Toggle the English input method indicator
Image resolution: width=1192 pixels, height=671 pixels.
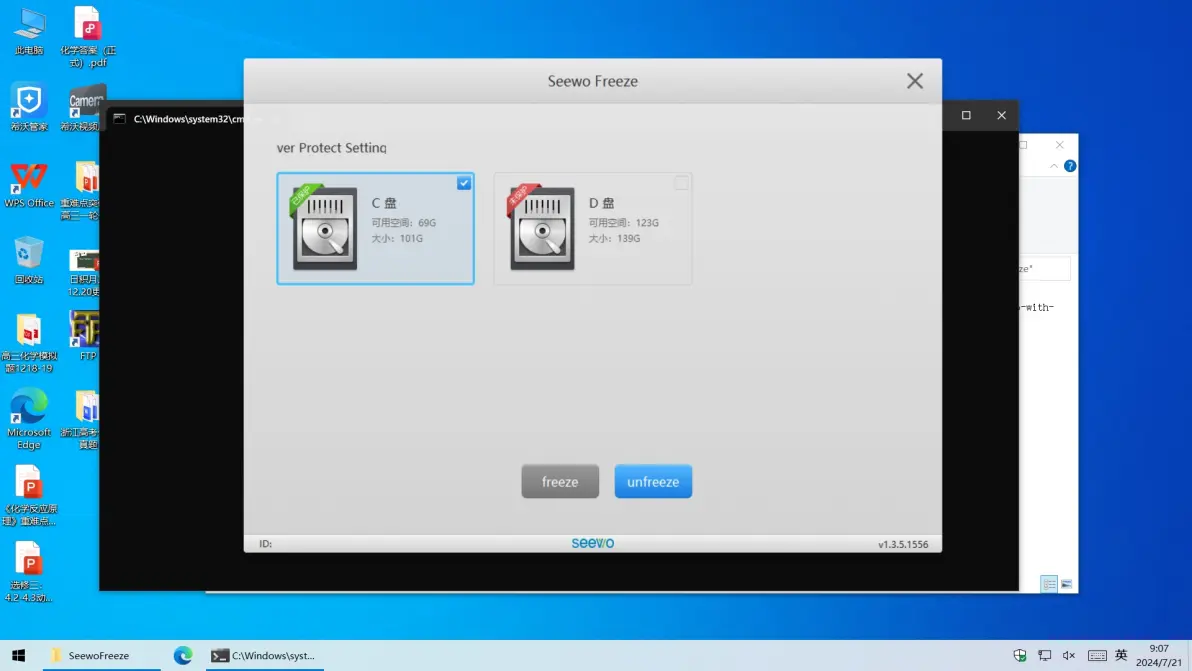coord(1121,656)
